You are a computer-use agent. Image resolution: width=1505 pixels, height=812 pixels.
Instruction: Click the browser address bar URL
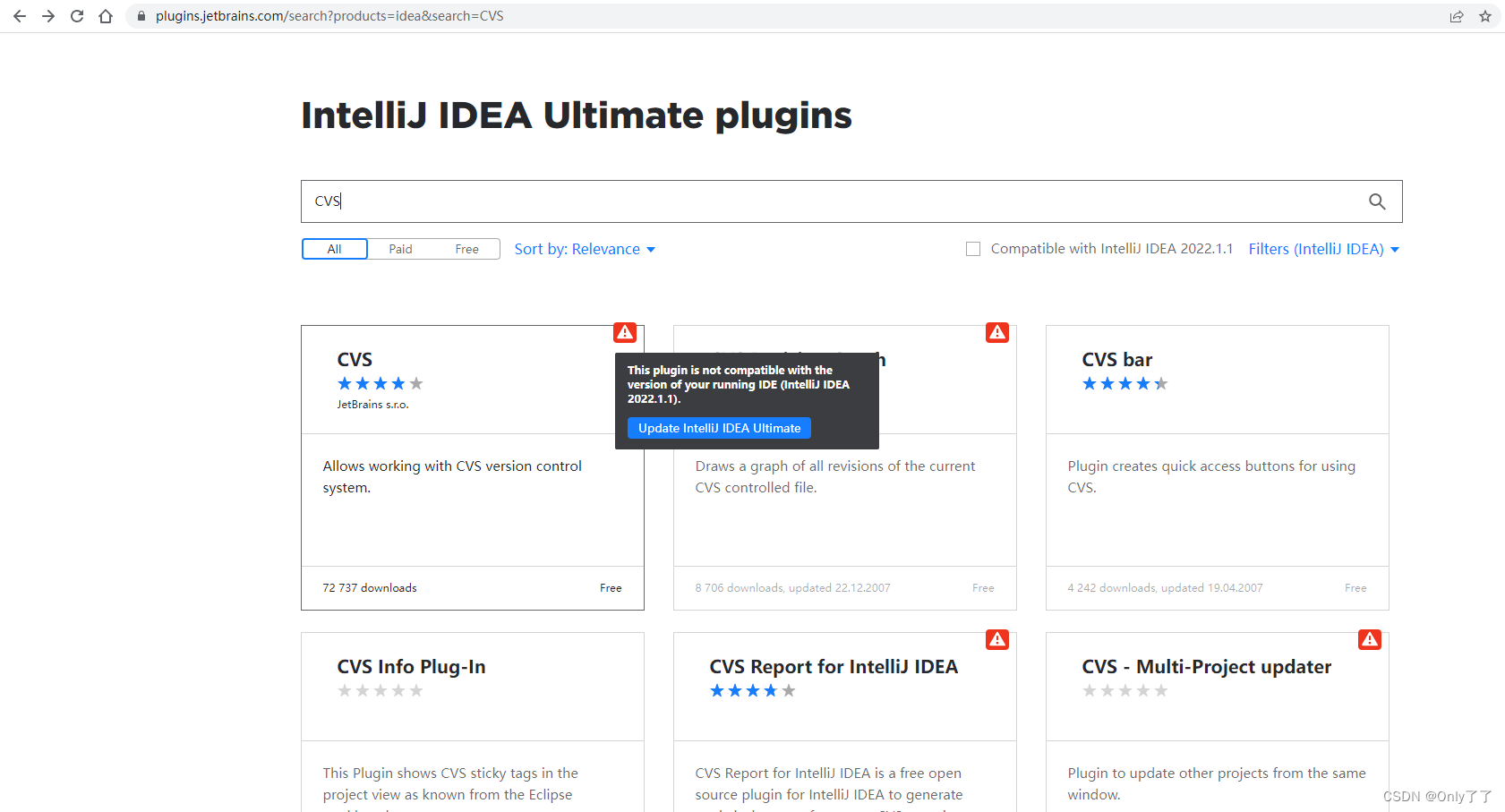click(x=329, y=16)
